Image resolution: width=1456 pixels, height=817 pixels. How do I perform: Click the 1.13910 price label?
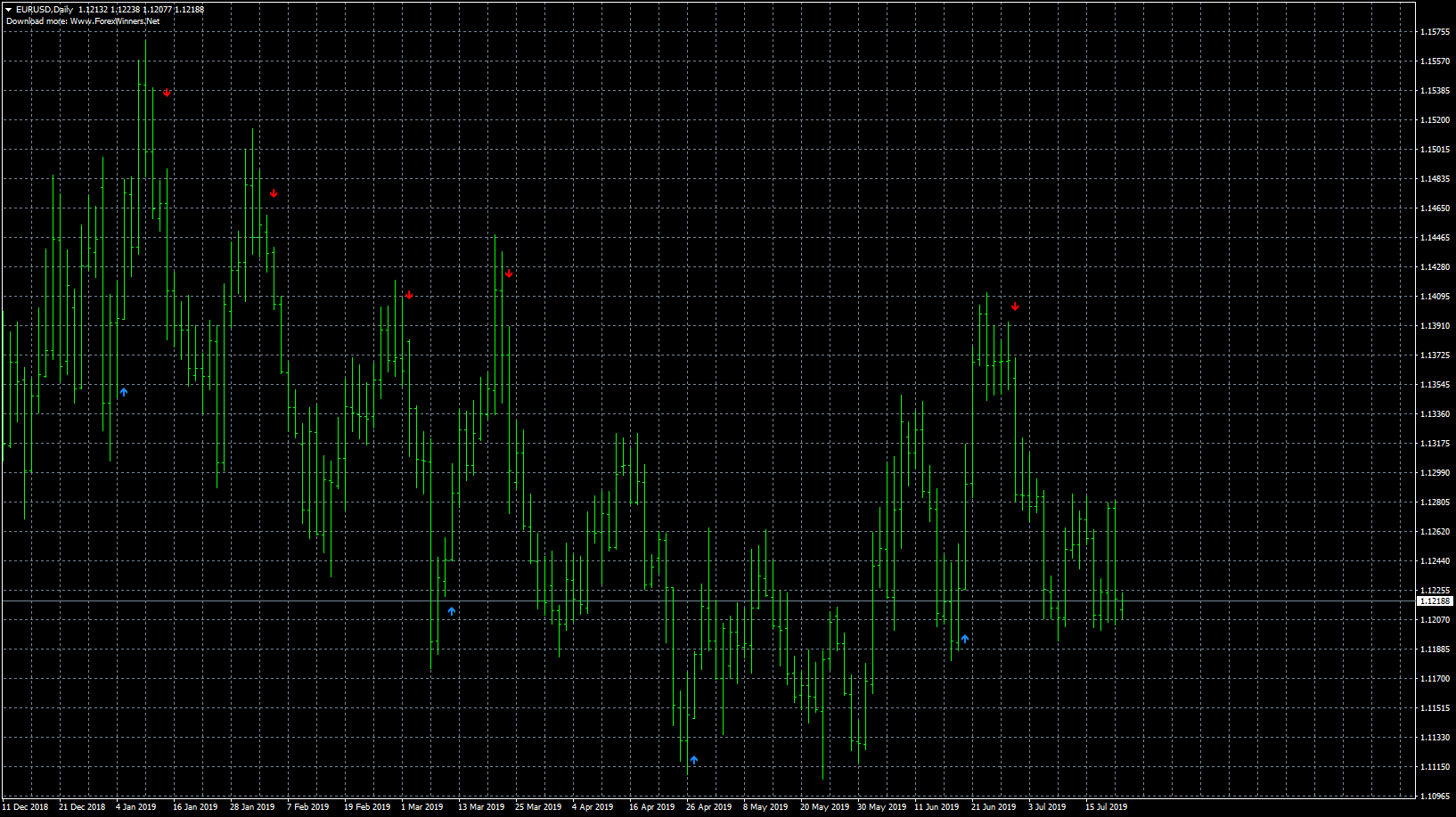point(1435,326)
